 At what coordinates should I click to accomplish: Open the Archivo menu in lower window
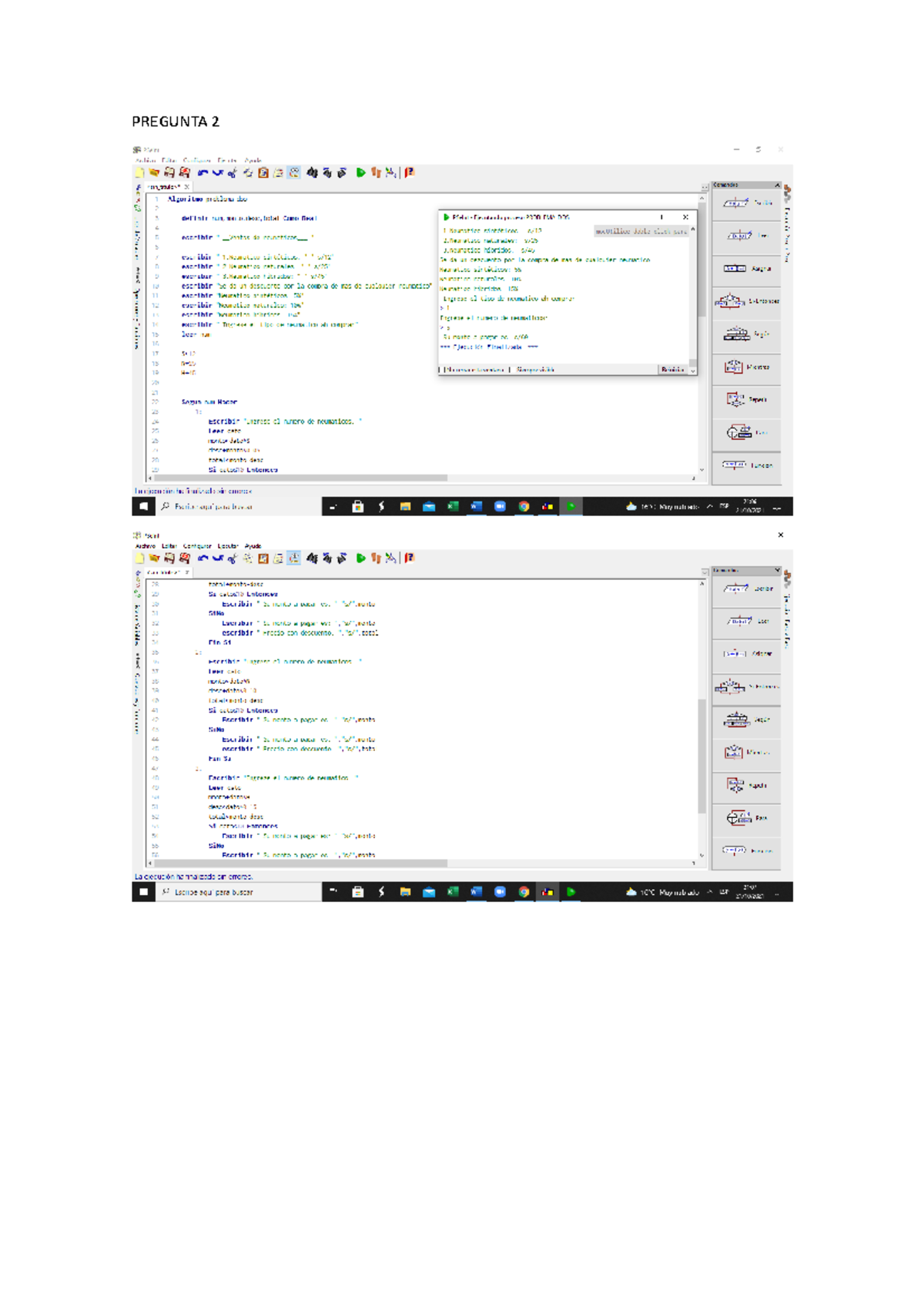pyautogui.click(x=145, y=546)
